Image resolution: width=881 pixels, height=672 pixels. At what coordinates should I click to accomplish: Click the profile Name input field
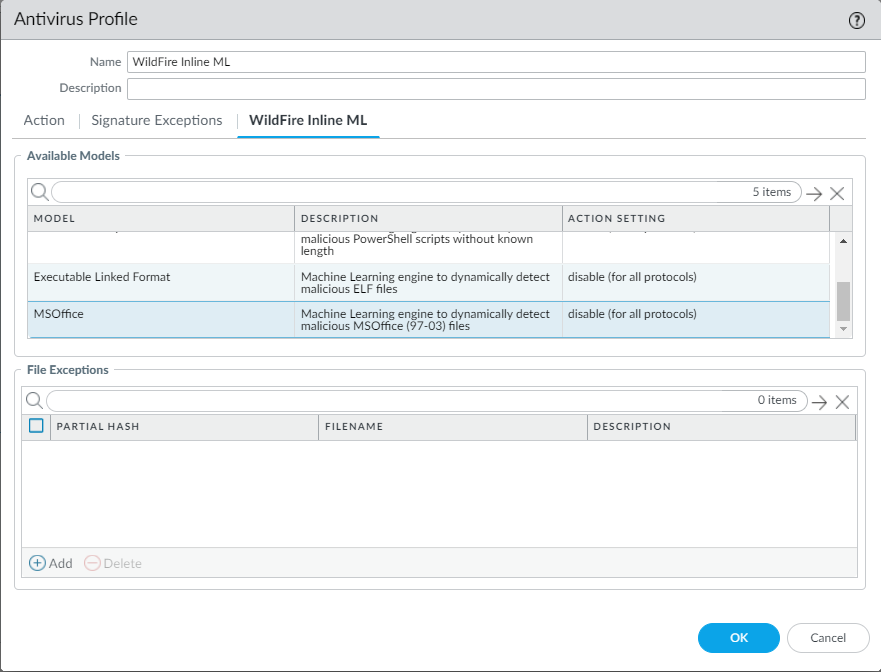click(x=495, y=62)
